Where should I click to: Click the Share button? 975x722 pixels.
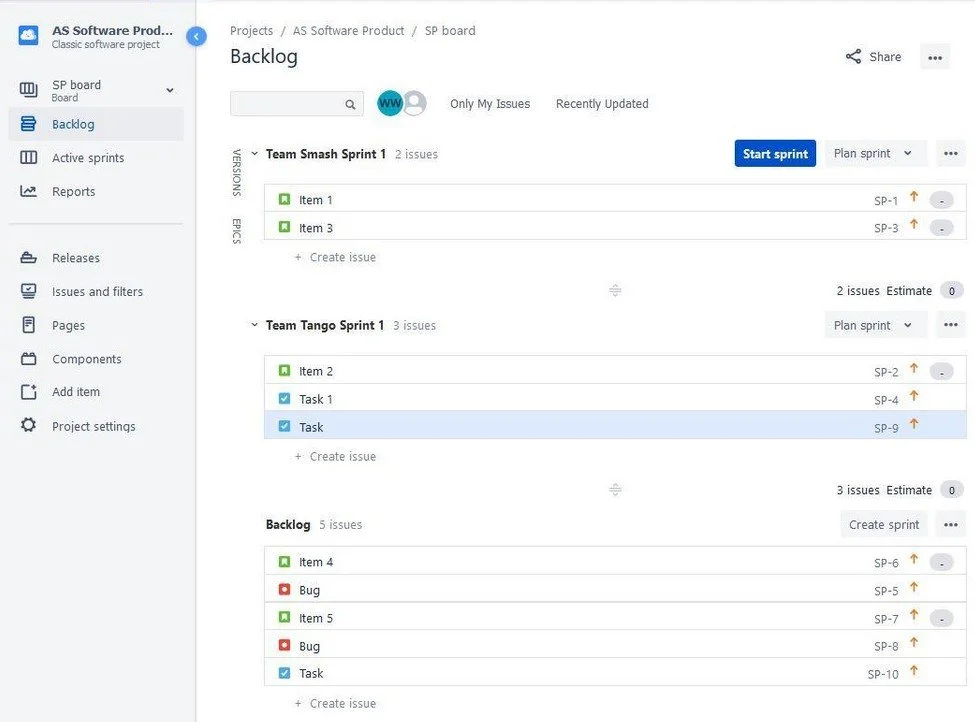[873, 57]
